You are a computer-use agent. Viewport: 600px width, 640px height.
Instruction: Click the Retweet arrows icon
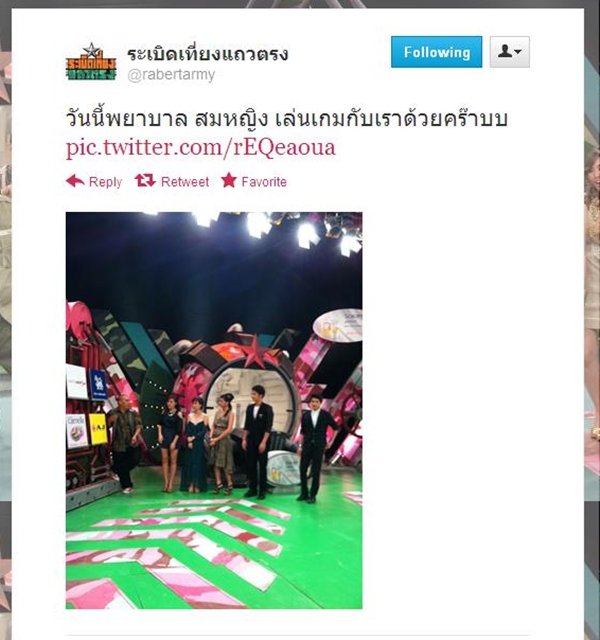[145, 180]
